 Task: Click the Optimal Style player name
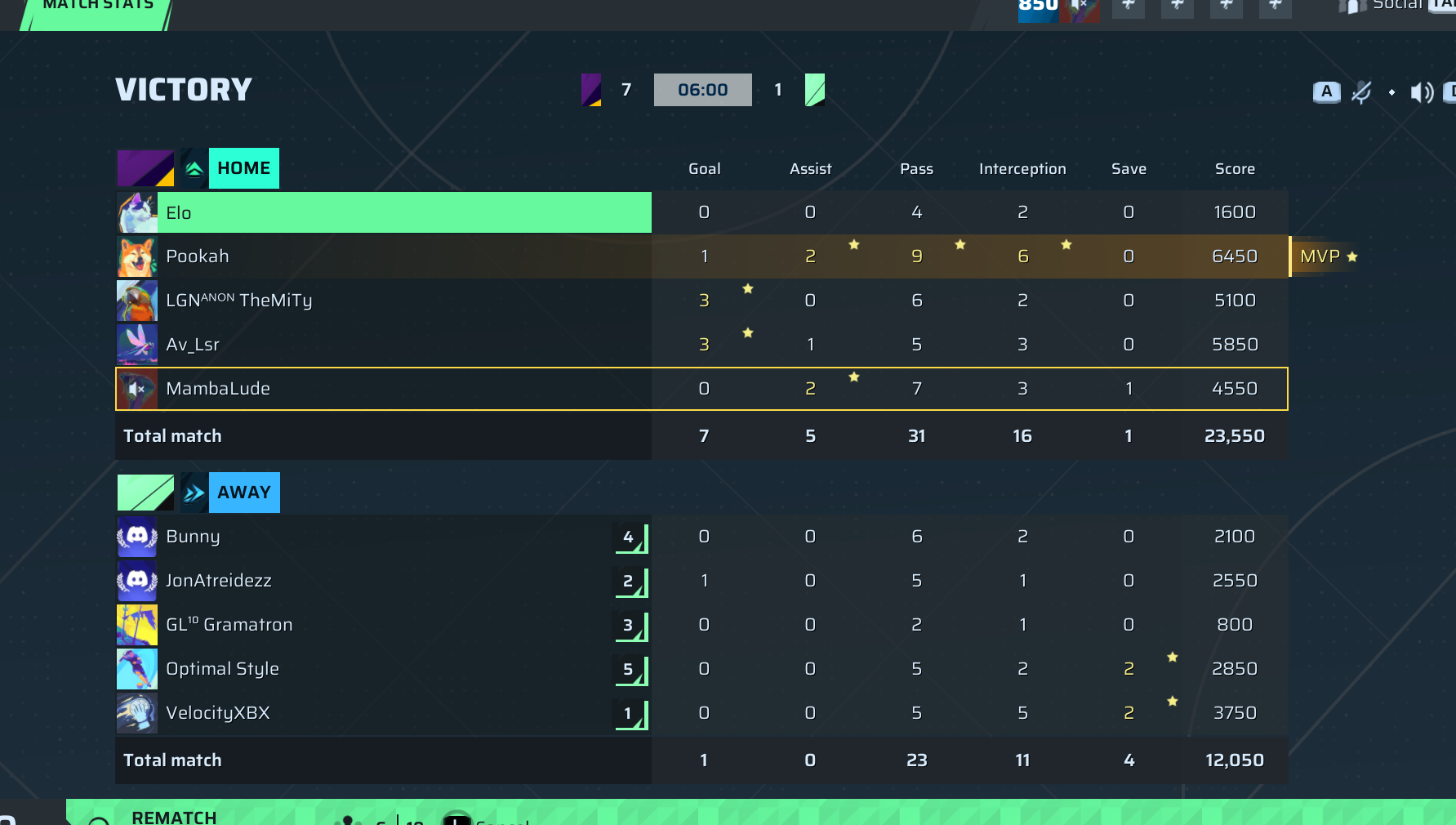coord(223,669)
